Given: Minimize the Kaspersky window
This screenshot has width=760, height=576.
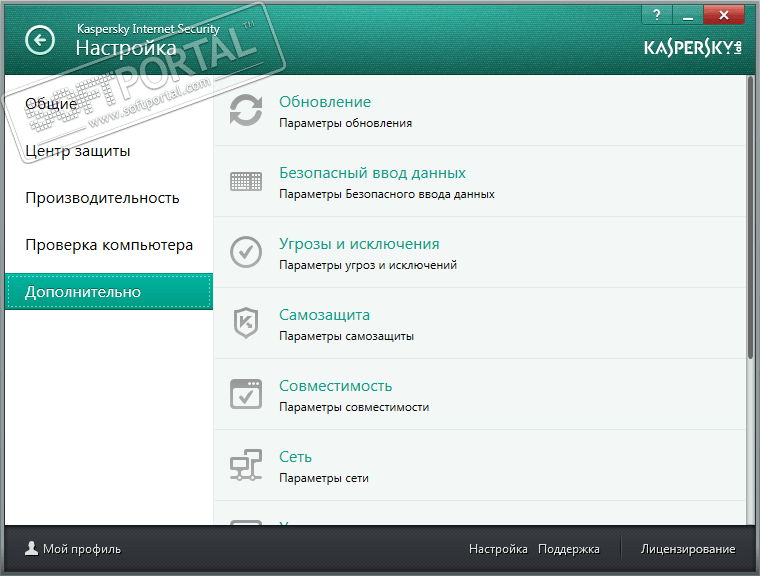Looking at the screenshot, I should pyautogui.click(x=687, y=15).
